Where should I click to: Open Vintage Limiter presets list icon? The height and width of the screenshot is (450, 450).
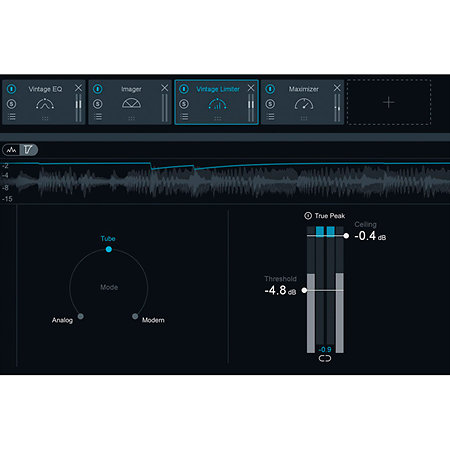(x=184, y=117)
